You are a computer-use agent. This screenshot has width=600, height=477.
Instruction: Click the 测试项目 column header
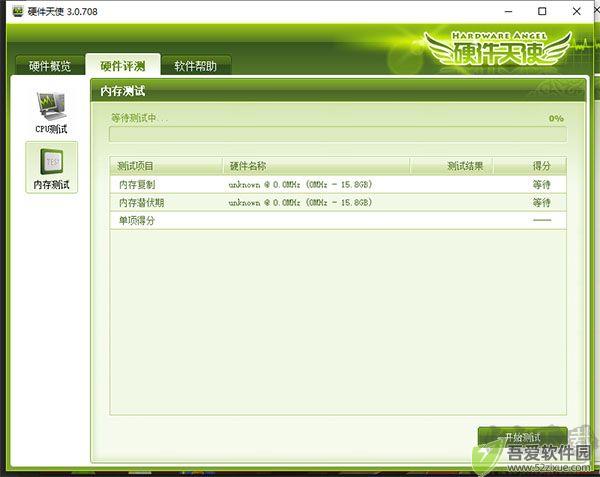[166, 166]
